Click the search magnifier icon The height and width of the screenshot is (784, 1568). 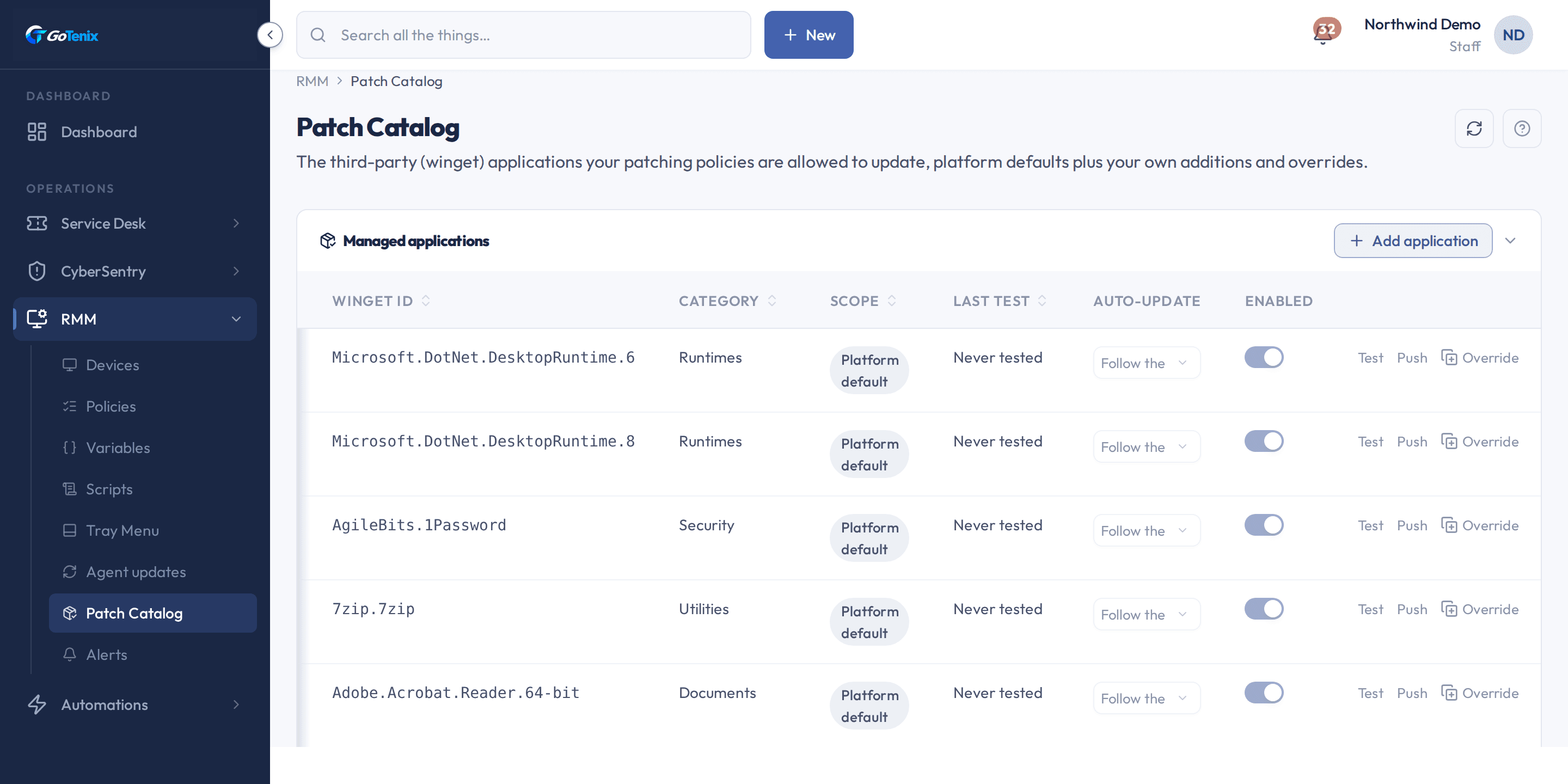click(318, 35)
